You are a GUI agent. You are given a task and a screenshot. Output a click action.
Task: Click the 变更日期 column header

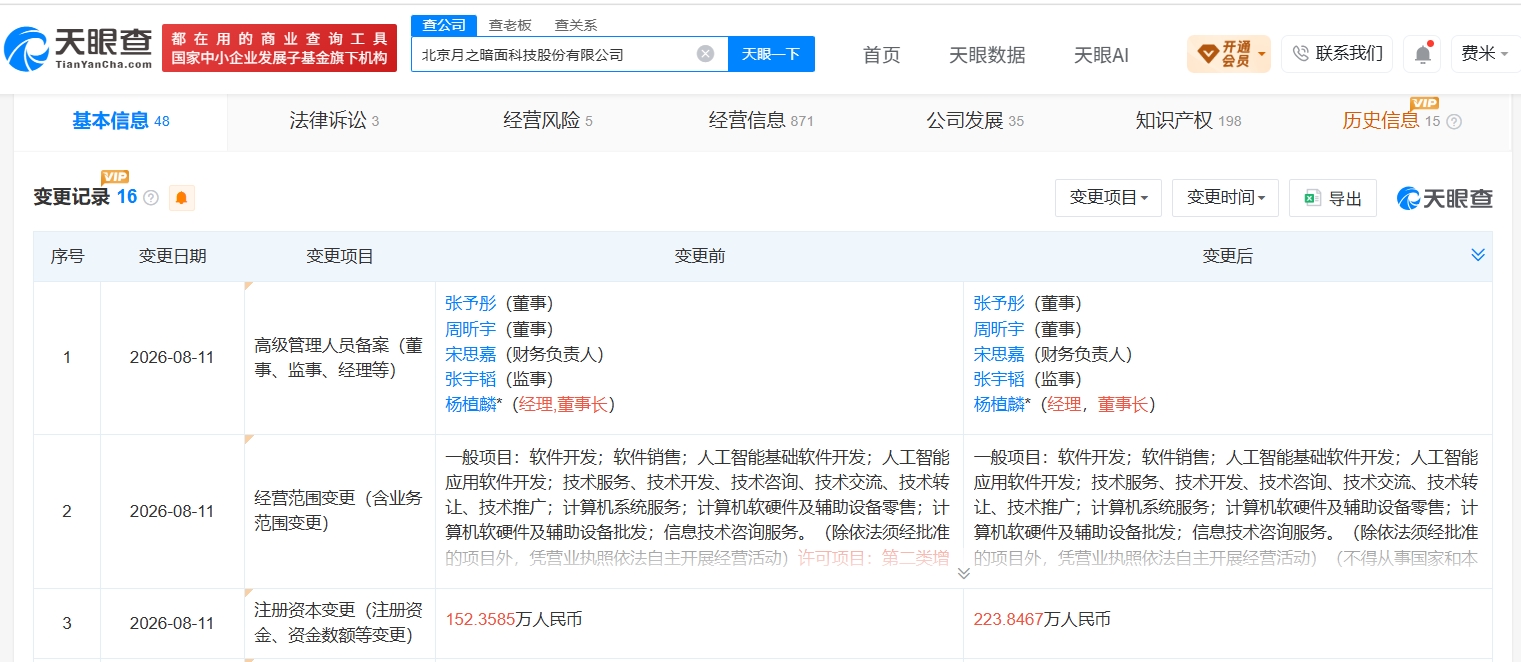tap(172, 256)
